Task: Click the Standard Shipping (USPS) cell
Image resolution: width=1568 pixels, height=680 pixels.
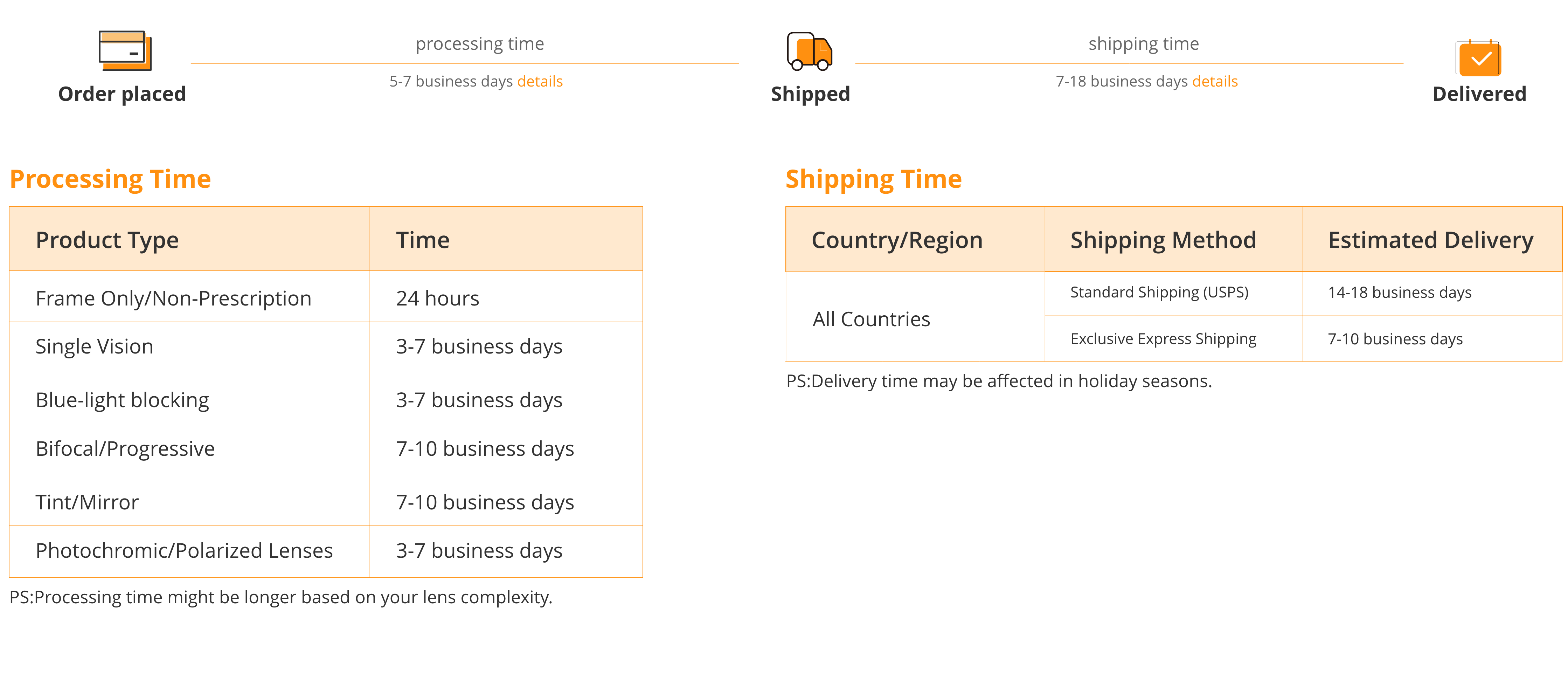Action: (x=1173, y=294)
